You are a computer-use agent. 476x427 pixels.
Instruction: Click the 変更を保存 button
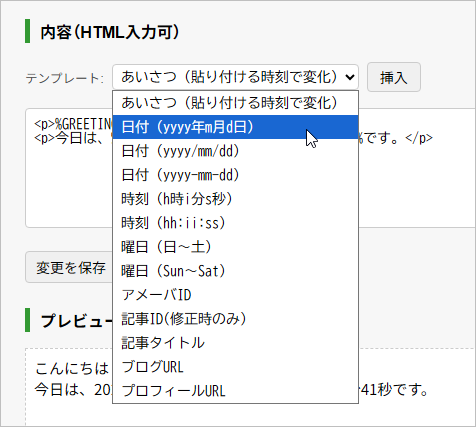tap(69, 267)
